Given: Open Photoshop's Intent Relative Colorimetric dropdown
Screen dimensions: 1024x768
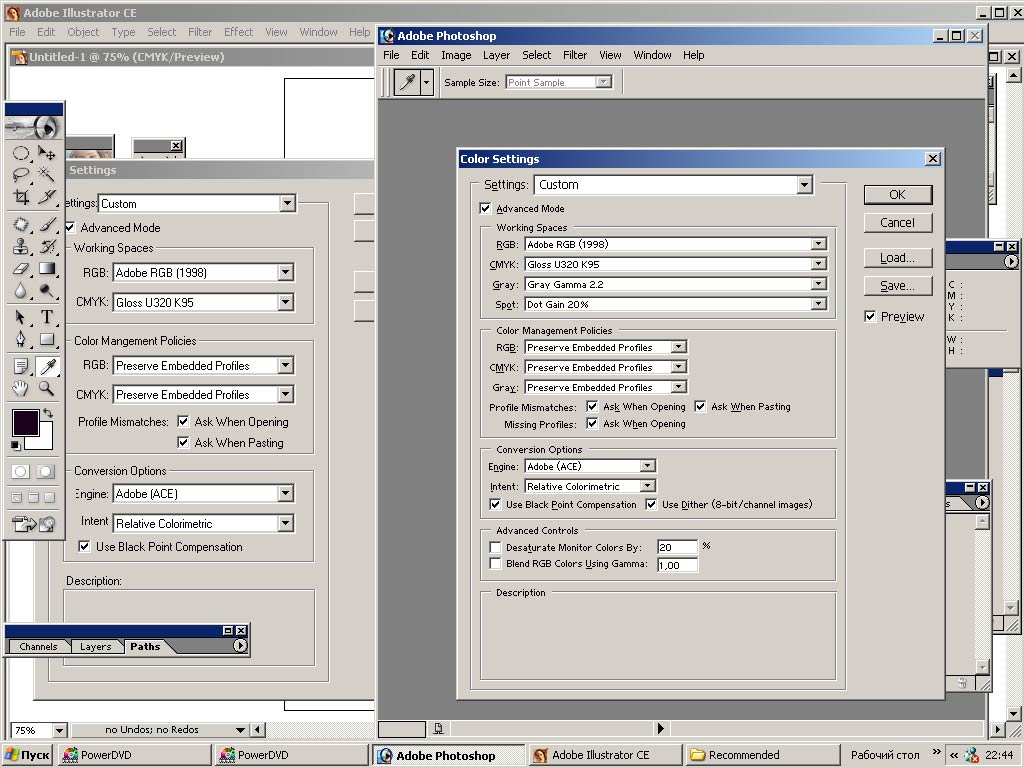Looking at the screenshot, I should coord(590,486).
